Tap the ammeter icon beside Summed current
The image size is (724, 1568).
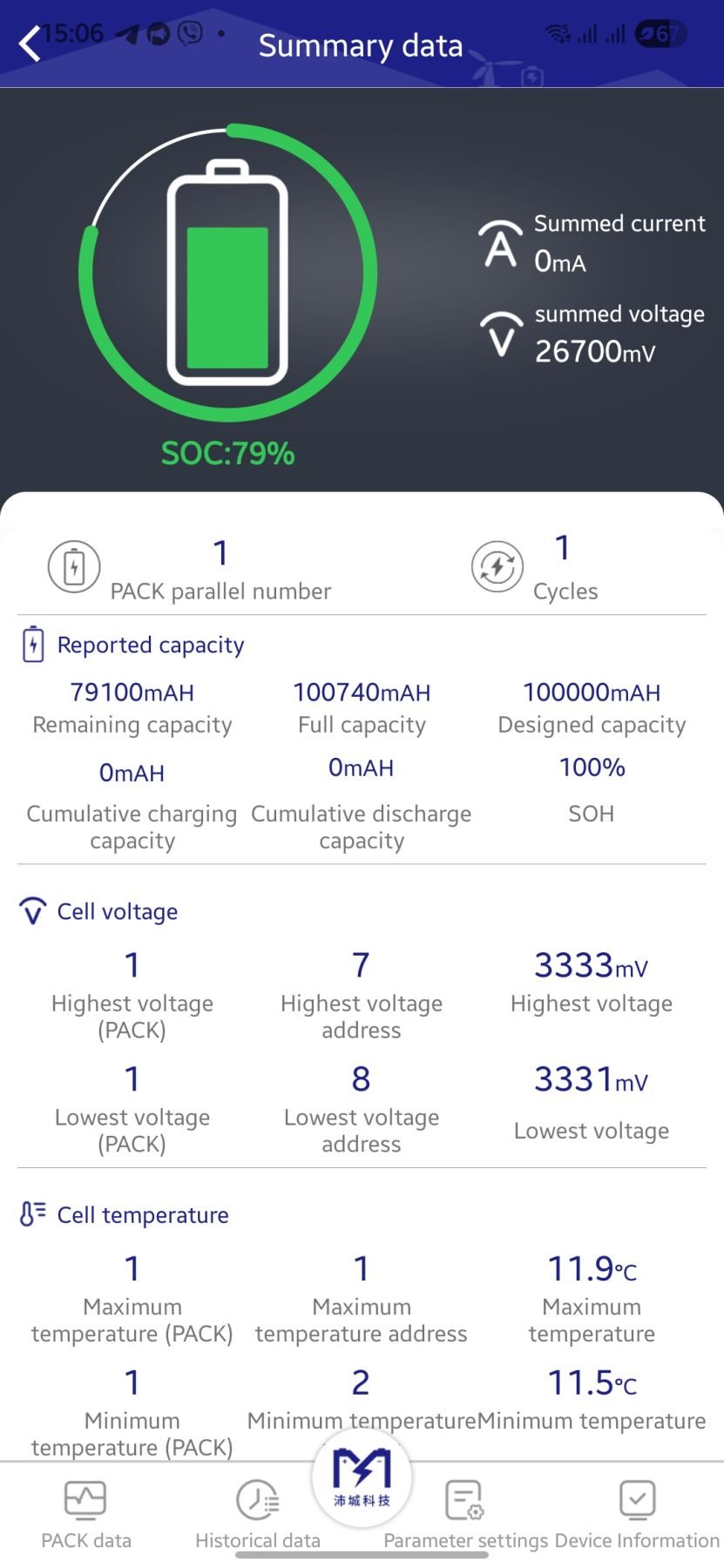(500, 245)
